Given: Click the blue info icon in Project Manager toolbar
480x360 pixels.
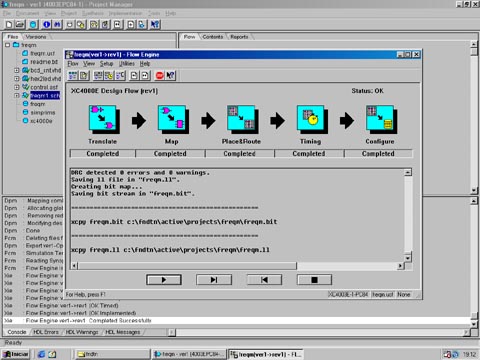Looking at the screenshot, I should coord(47,24).
